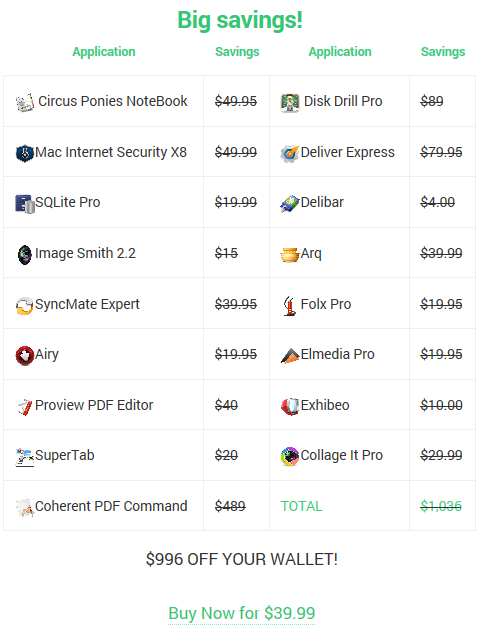Image resolution: width=498 pixels, height=636 pixels.
Task: Click the TOTAL label in the table
Action: click(x=301, y=506)
